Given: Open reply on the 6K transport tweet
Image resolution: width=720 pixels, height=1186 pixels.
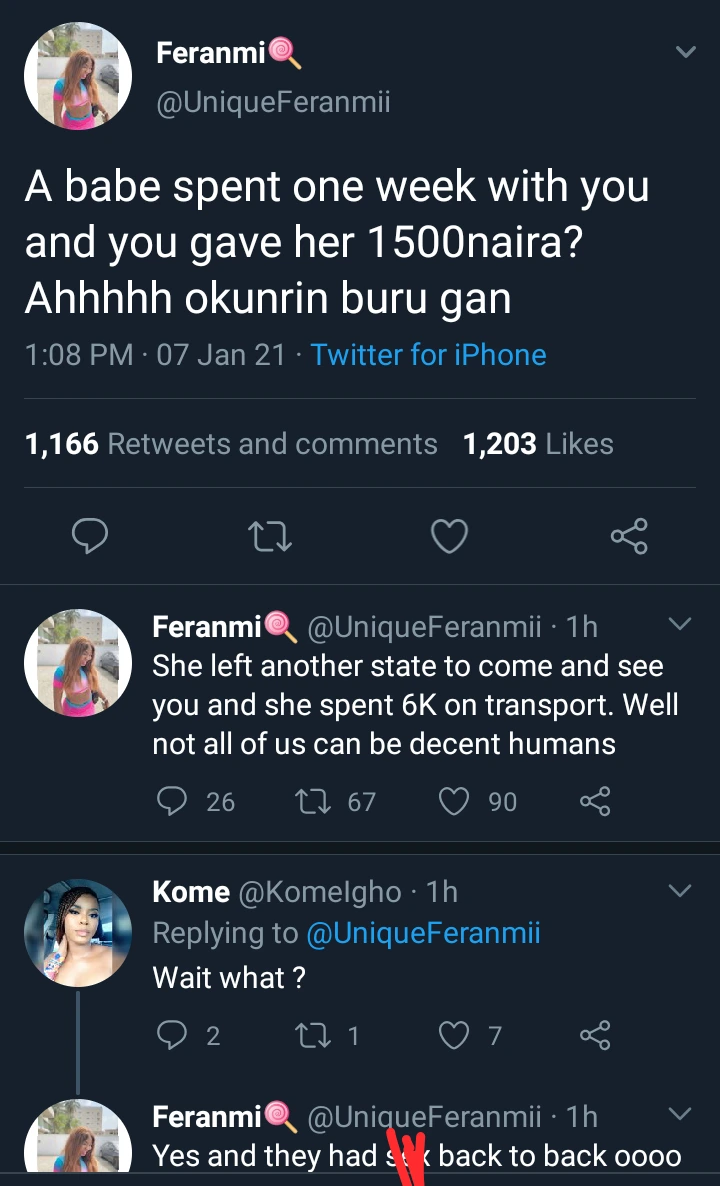Looking at the screenshot, I should click(174, 801).
